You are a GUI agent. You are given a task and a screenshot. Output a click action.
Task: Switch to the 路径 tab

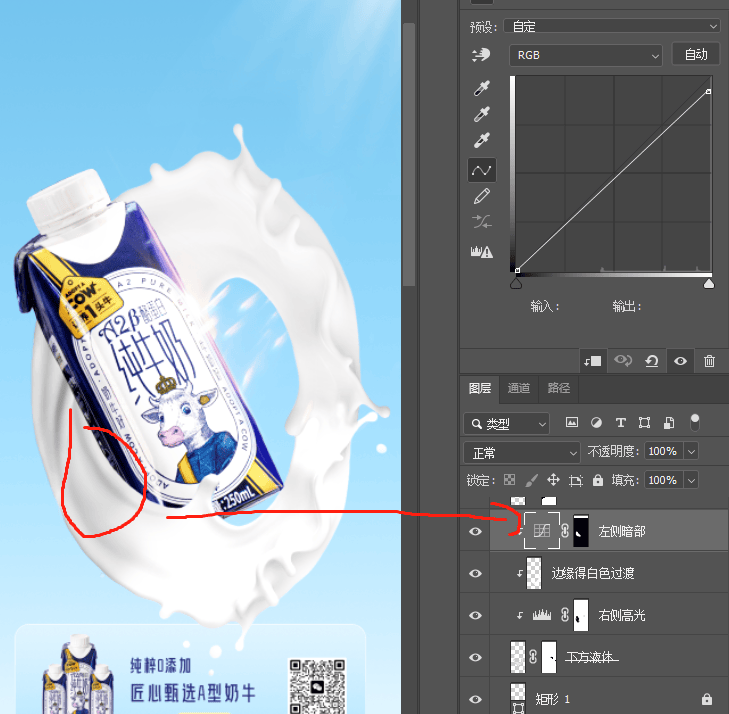pos(558,389)
